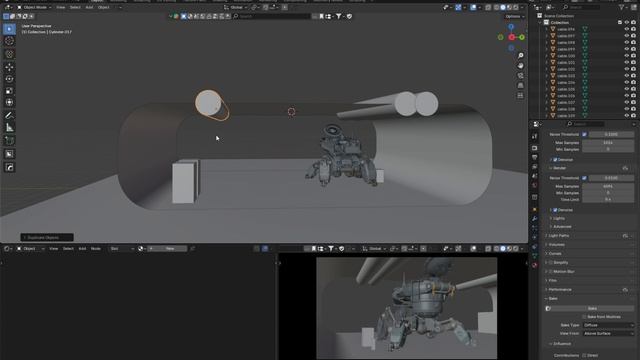640x360 pixels.
Task: Open Object menu in 3D viewport header
Action: [104, 7]
